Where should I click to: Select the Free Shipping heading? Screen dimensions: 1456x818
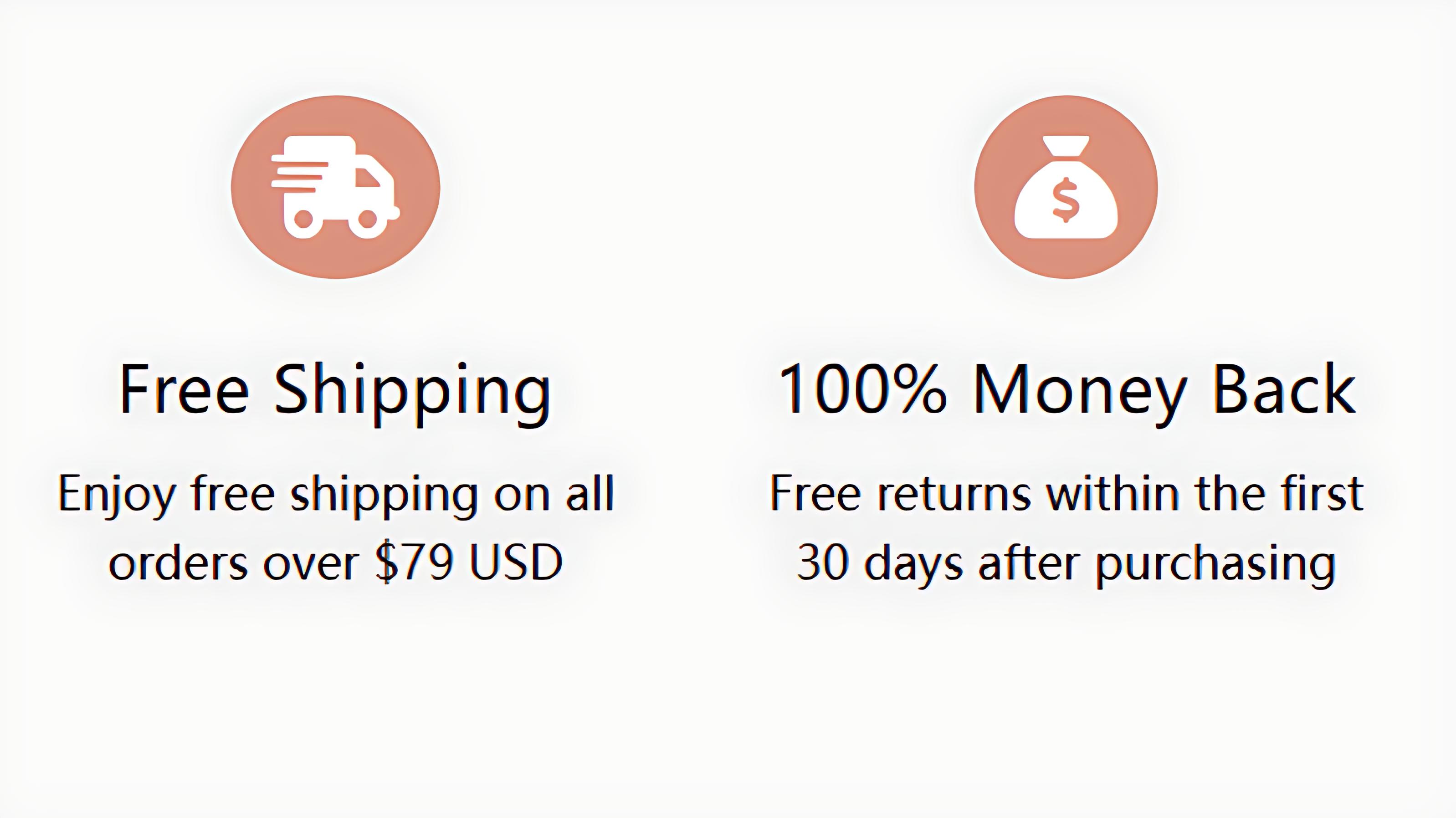pyautogui.click(x=335, y=390)
